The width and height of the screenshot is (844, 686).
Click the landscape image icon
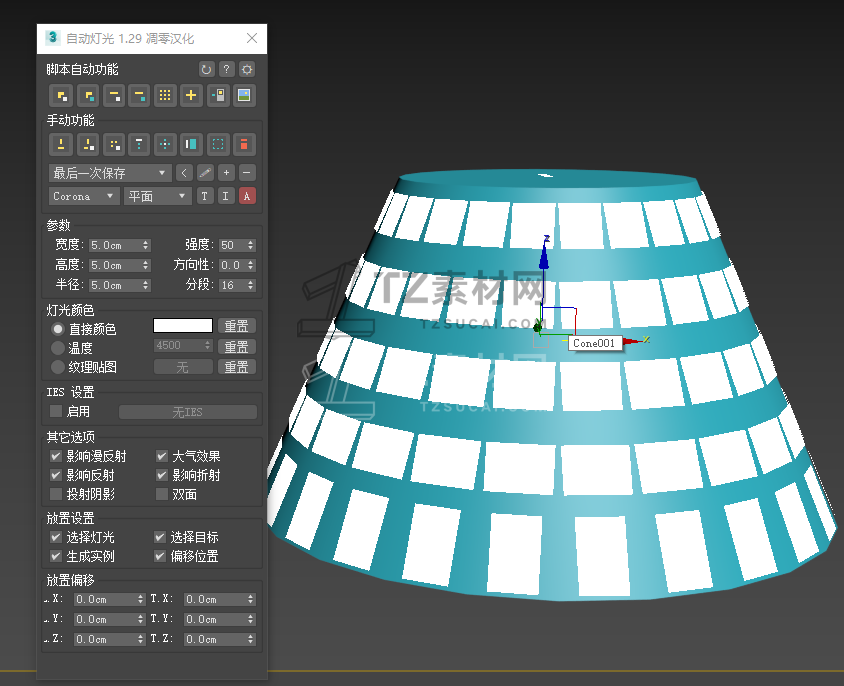244,96
